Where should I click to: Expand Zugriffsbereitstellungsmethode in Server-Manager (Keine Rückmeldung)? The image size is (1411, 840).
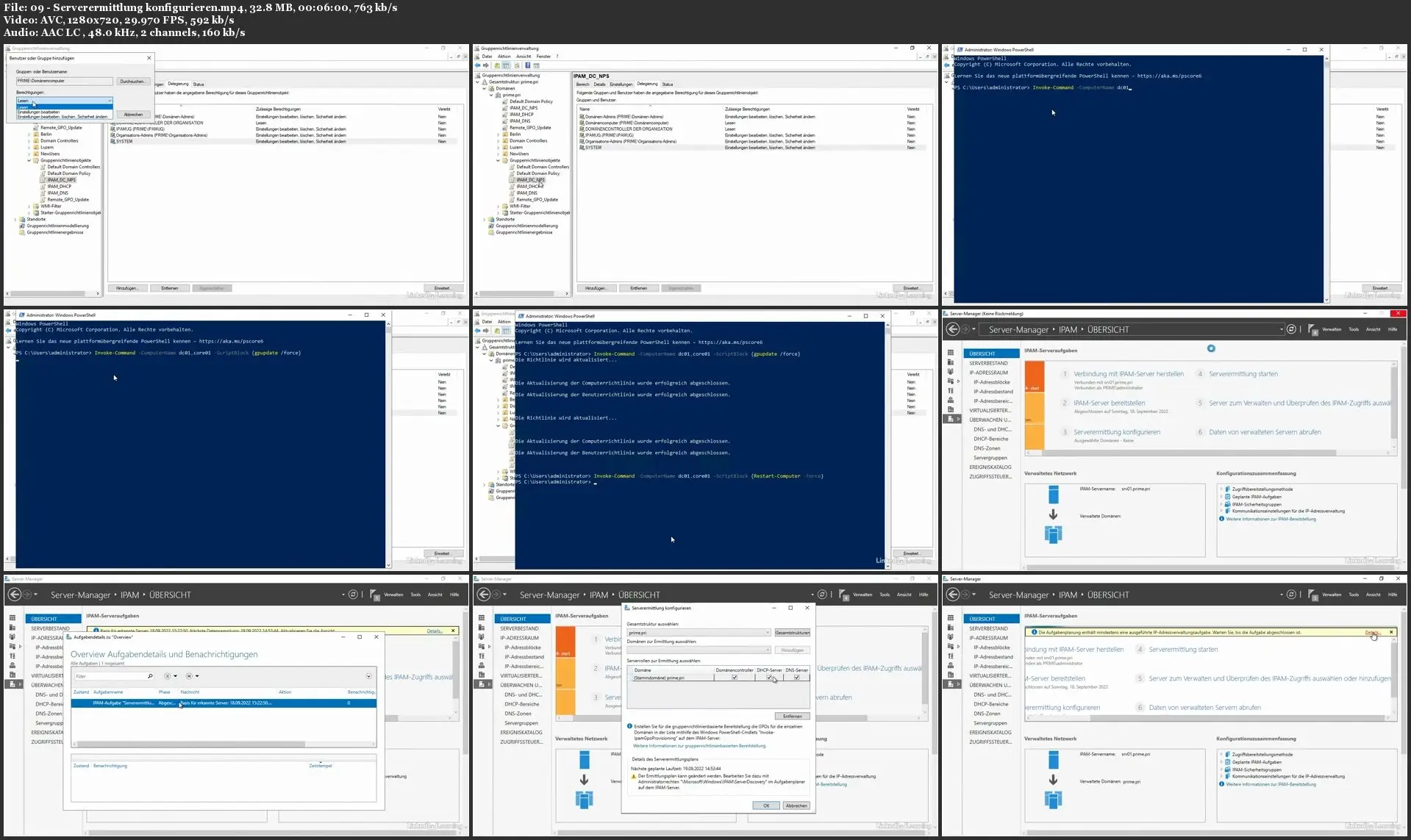coord(1221,489)
